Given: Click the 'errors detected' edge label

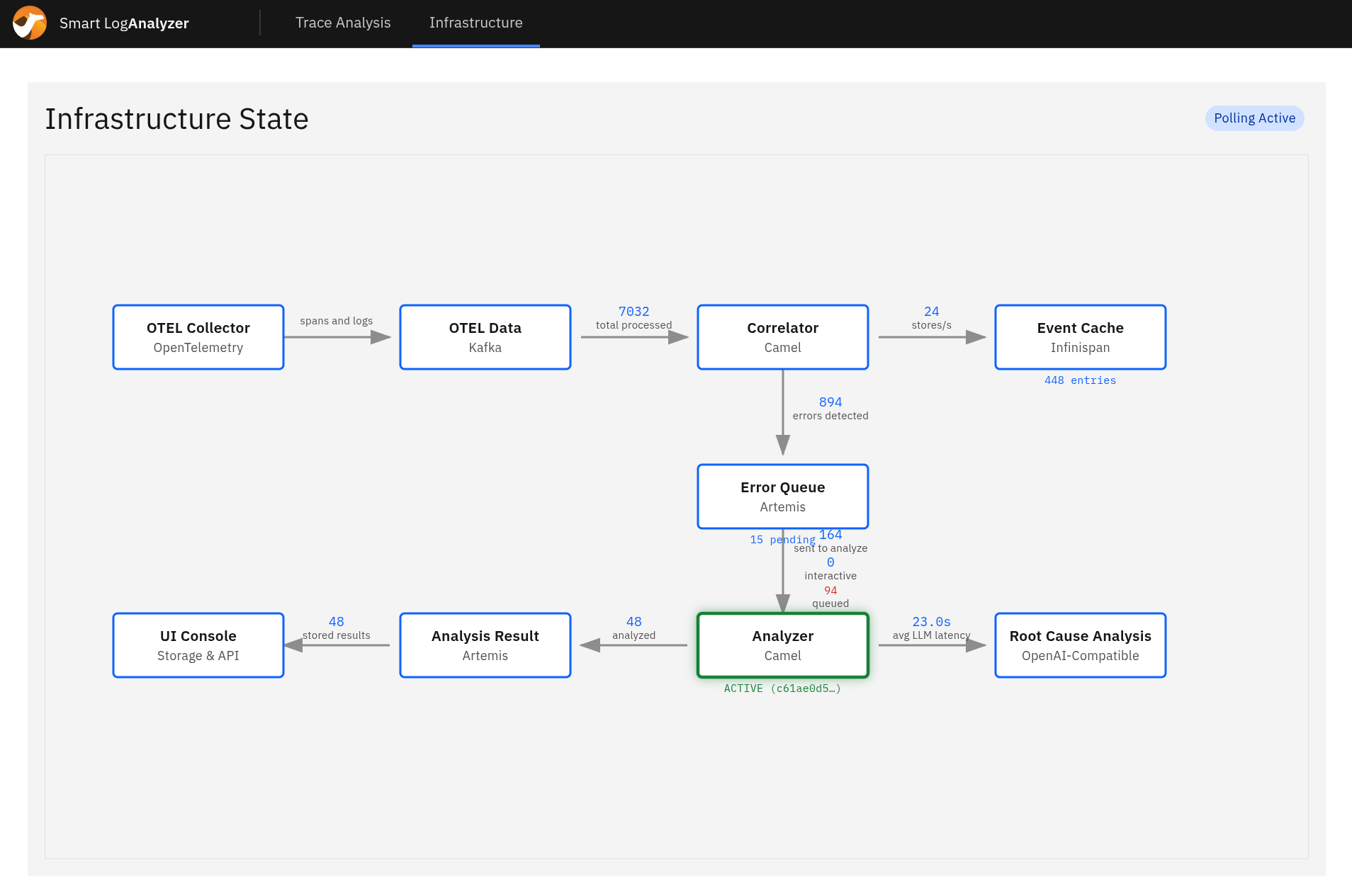Looking at the screenshot, I should (x=830, y=416).
